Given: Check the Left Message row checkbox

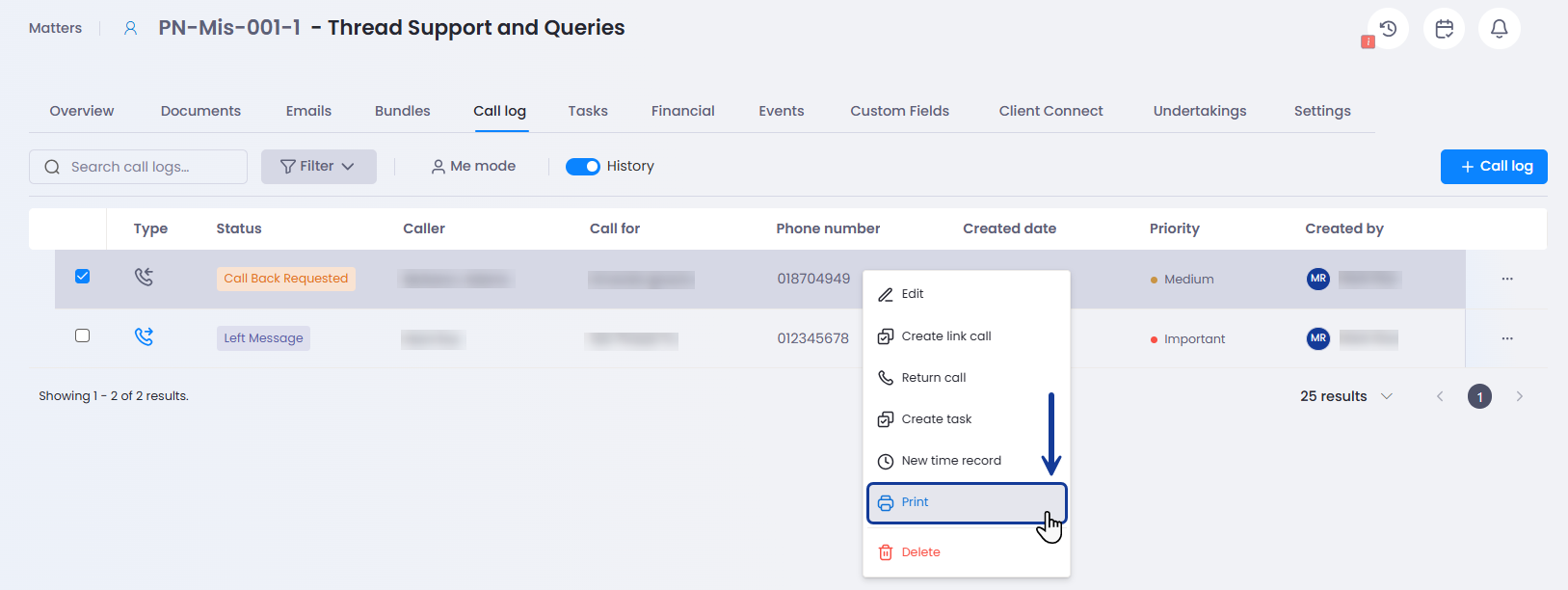Looking at the screenshot, I should click(83, 335).
